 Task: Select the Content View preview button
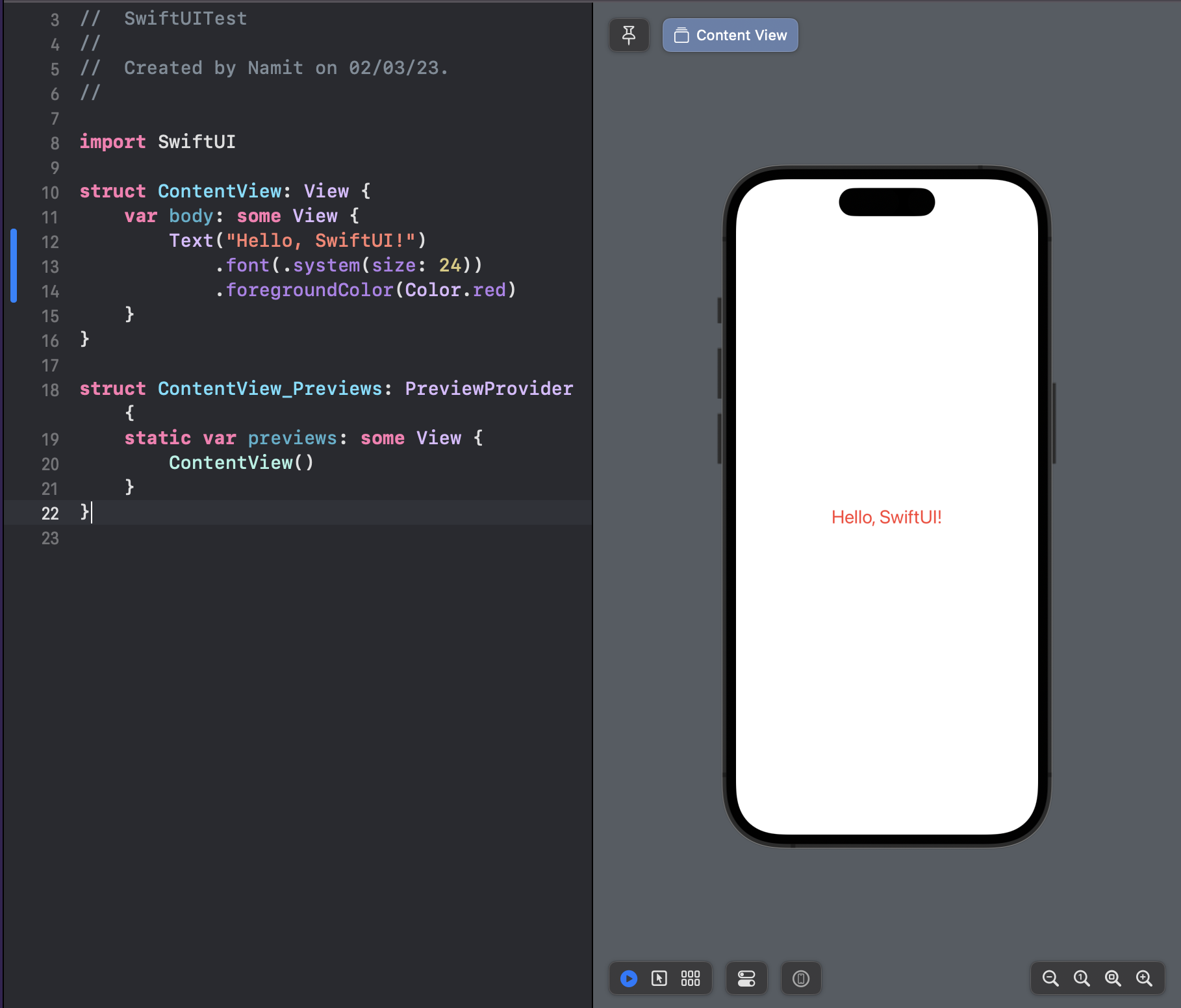pyautogui.click(x=730, y=35)
